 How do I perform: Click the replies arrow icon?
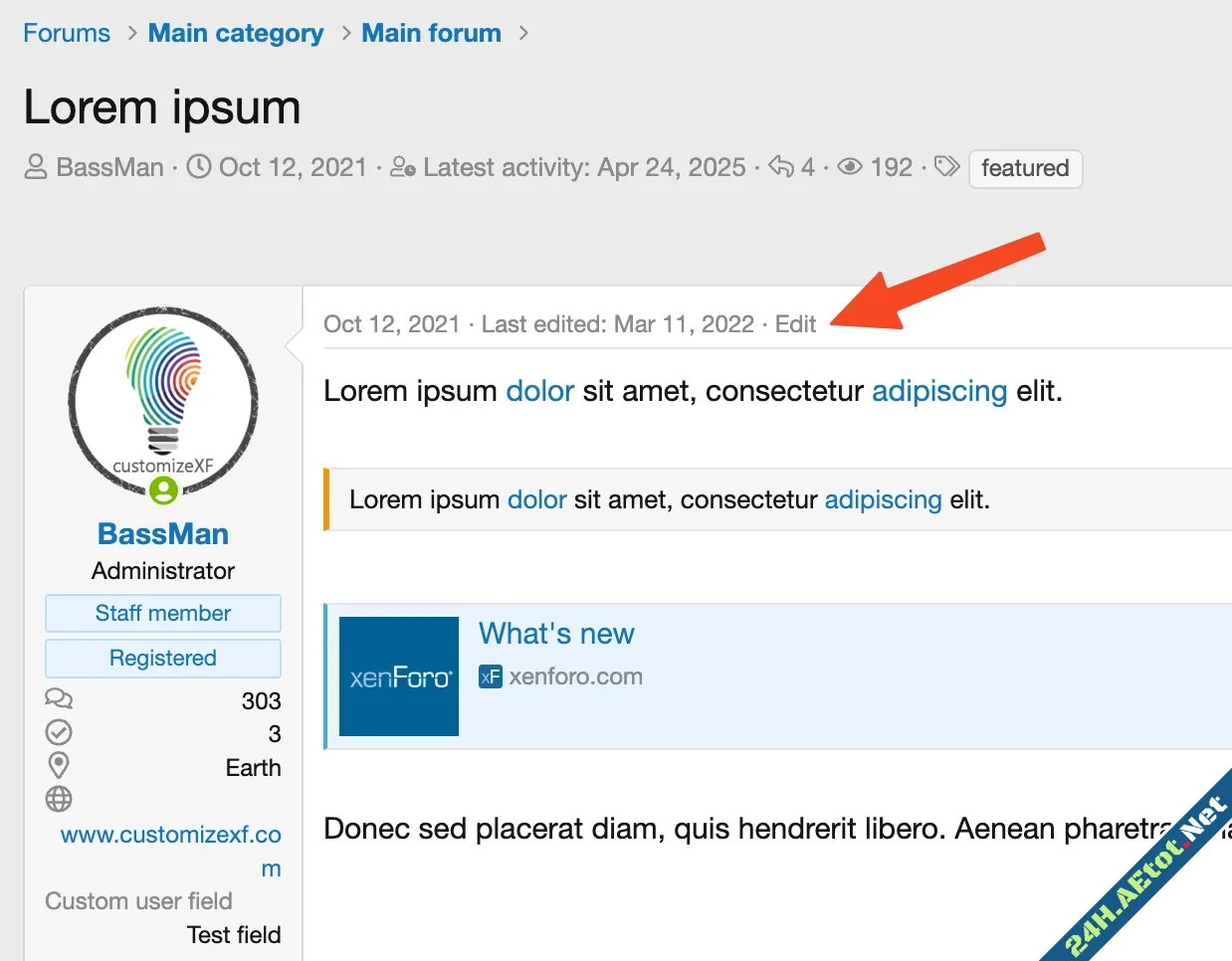coord(781,167)
